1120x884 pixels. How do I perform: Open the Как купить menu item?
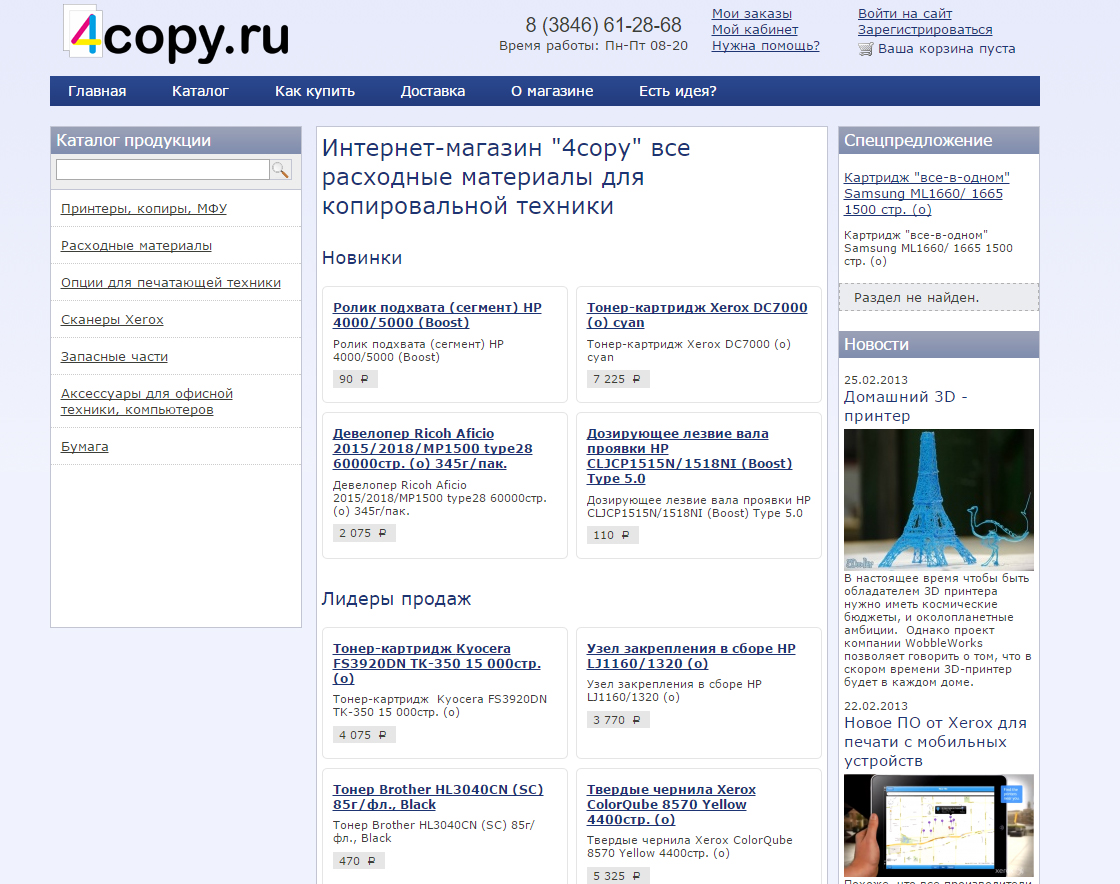click(x=315, y=91)
